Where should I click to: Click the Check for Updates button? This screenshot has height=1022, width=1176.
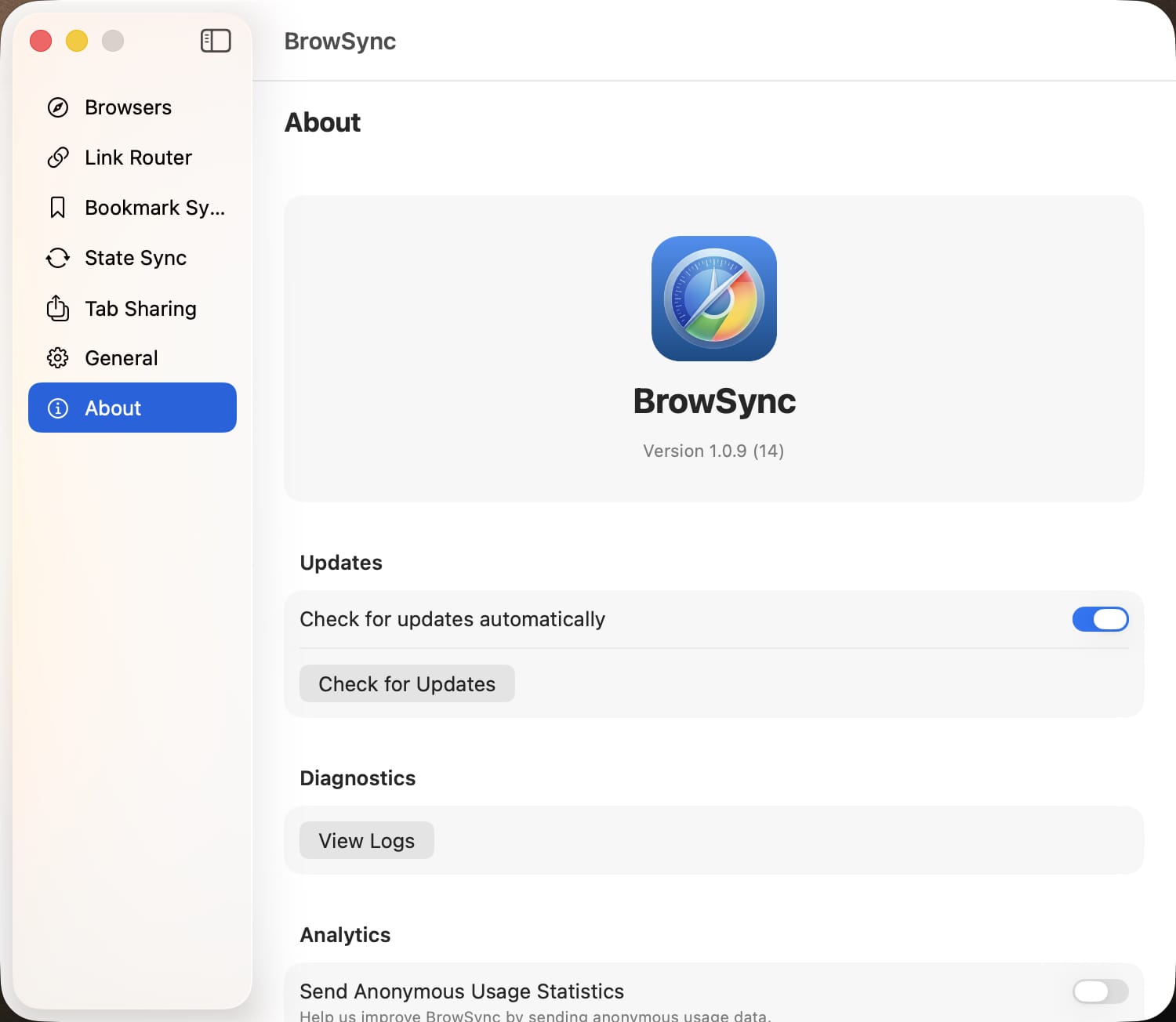(407, 683)
